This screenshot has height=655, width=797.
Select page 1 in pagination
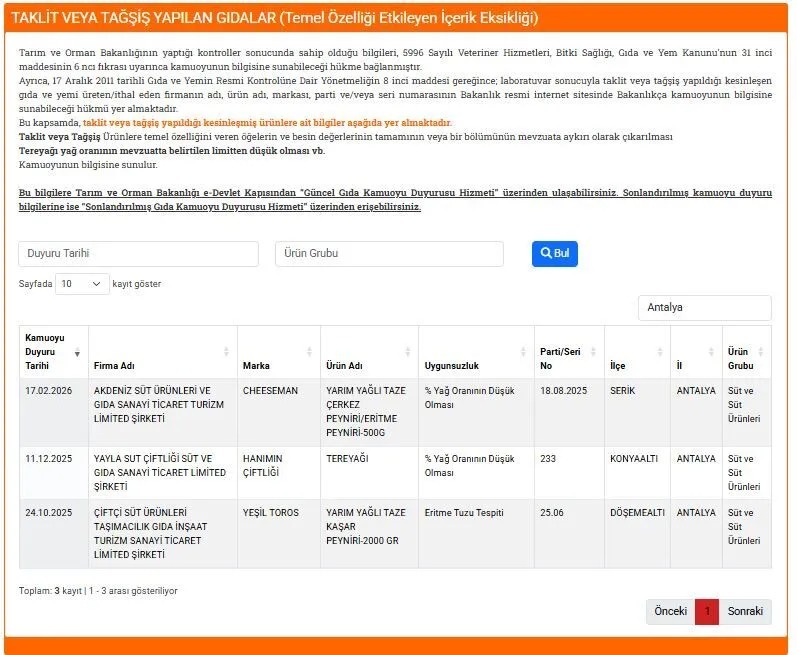[x=707, y=612]
